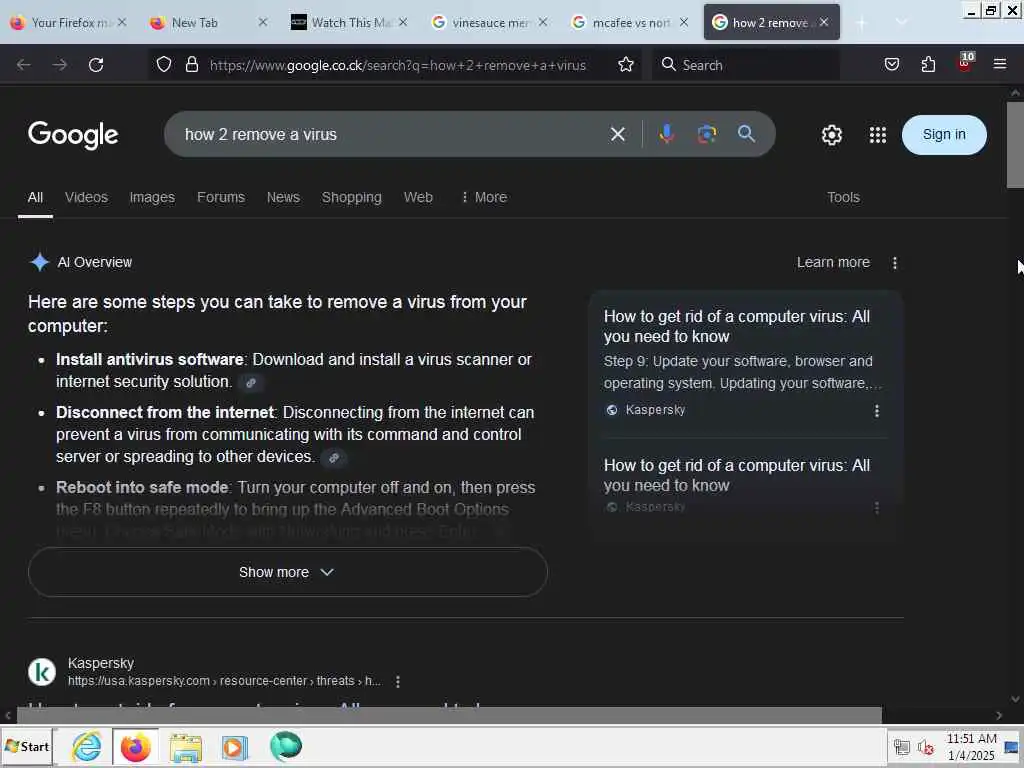Screen dimensions: 1024x768
Task: Select the Images search filter
Action: tap(152, 197)
